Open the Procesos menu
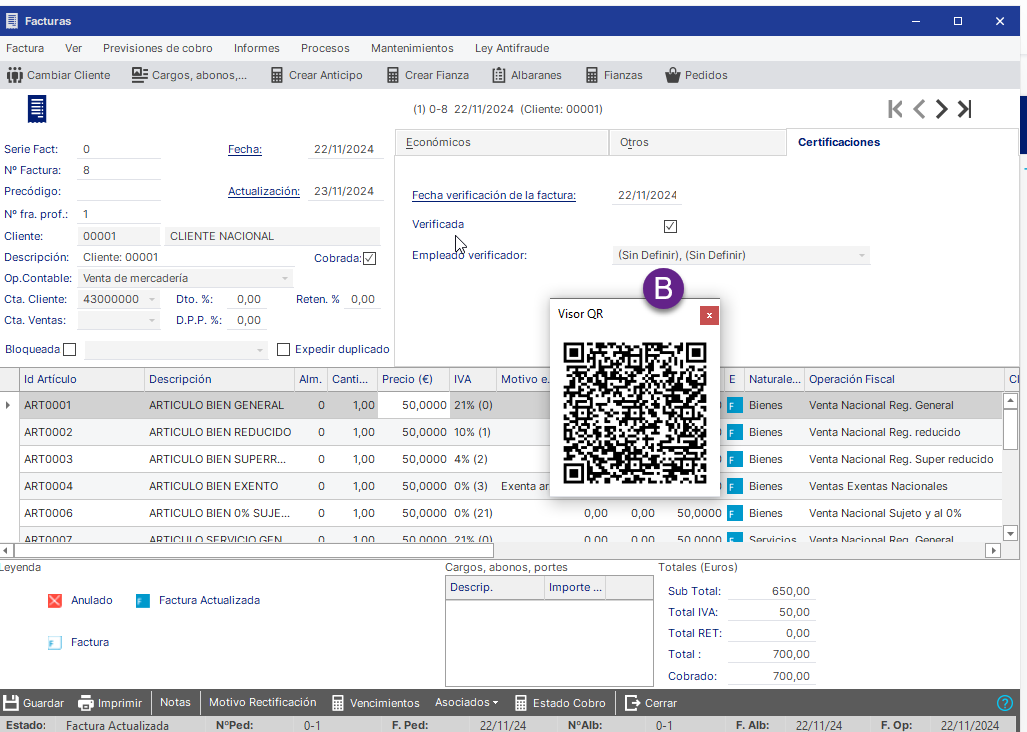Image resolution: width=1027 pixels, height=732 pixels. (x=326, y=48)
